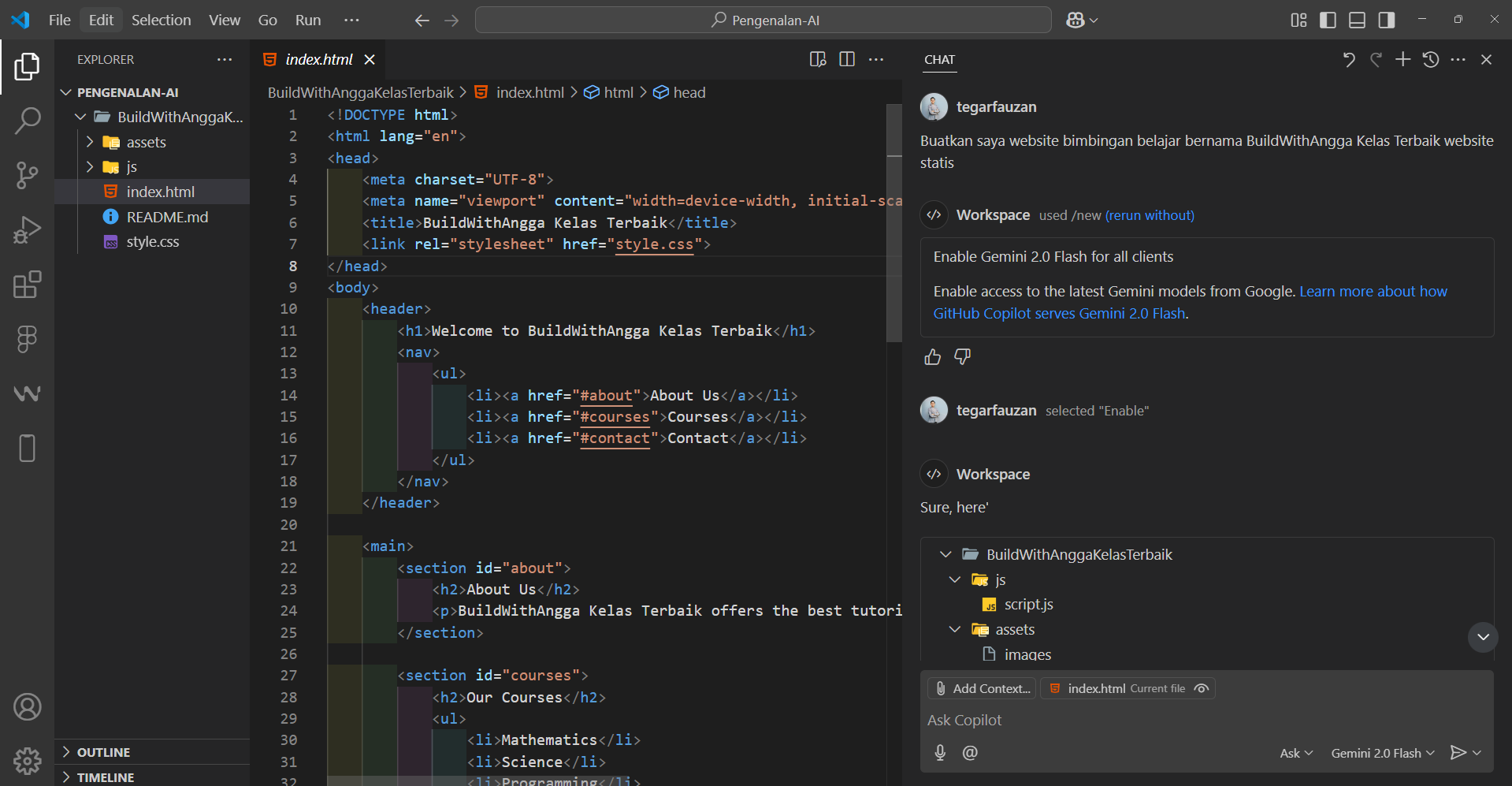Open the Run menu
1512x786 pixels.
pos(308,20)
